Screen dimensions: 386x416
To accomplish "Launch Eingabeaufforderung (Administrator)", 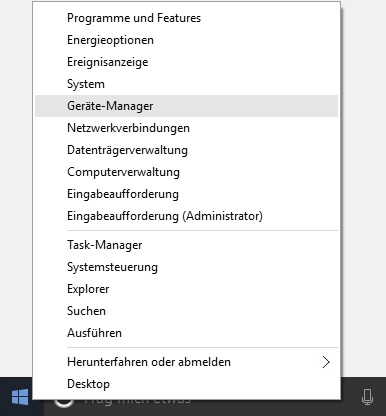I will 186,216.
